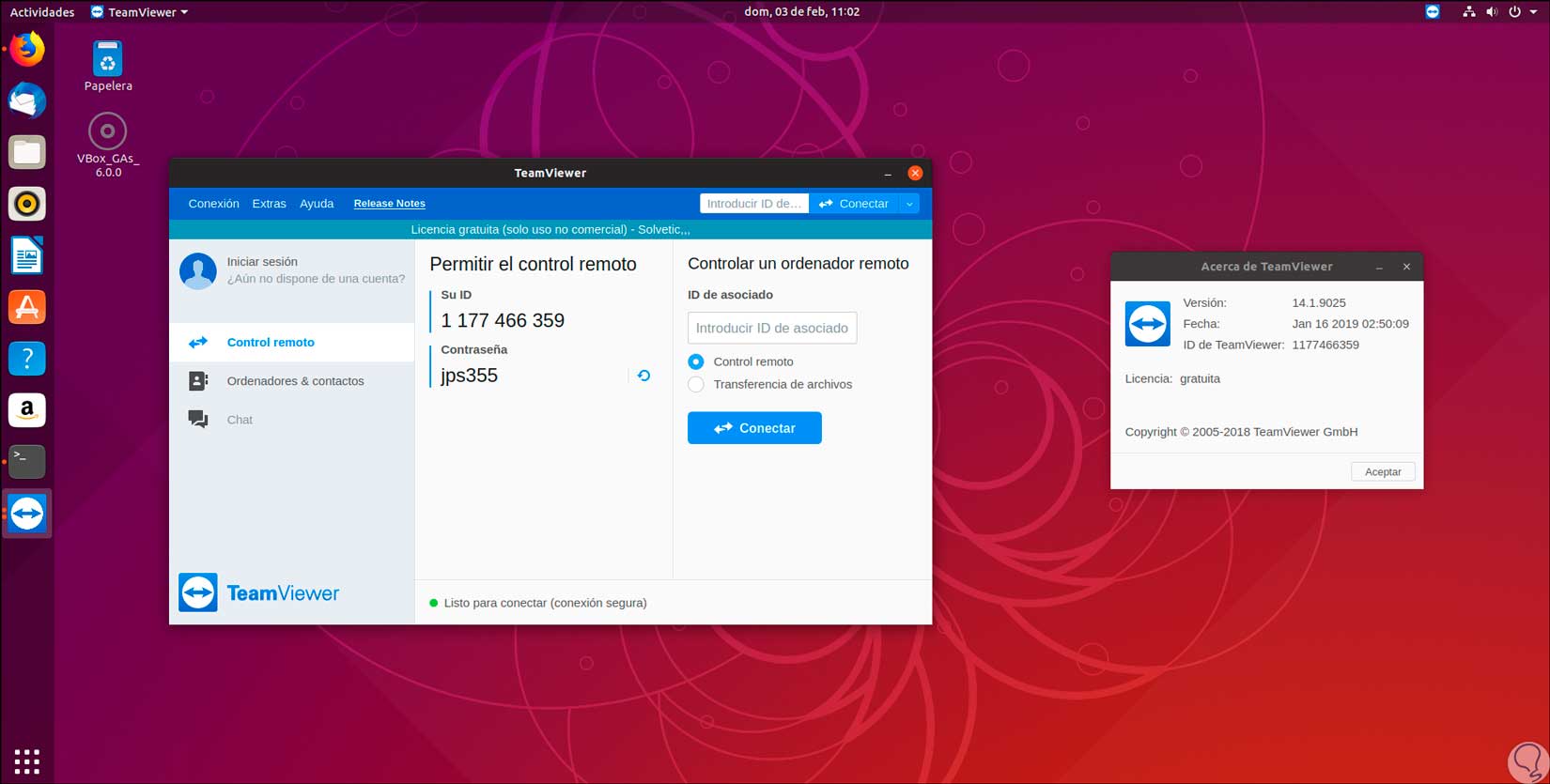The width and height of the screenshot is (1550, 784).
Task: Click the TeamViewer icon in the dock
Action: (27, 513)
